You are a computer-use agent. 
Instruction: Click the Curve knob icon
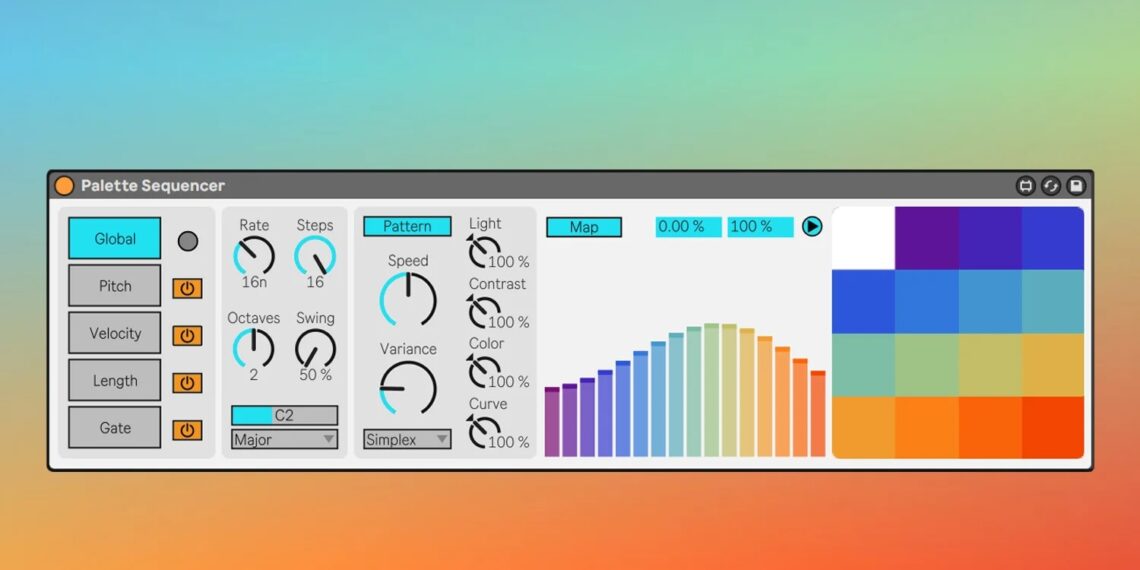[483, 430]
